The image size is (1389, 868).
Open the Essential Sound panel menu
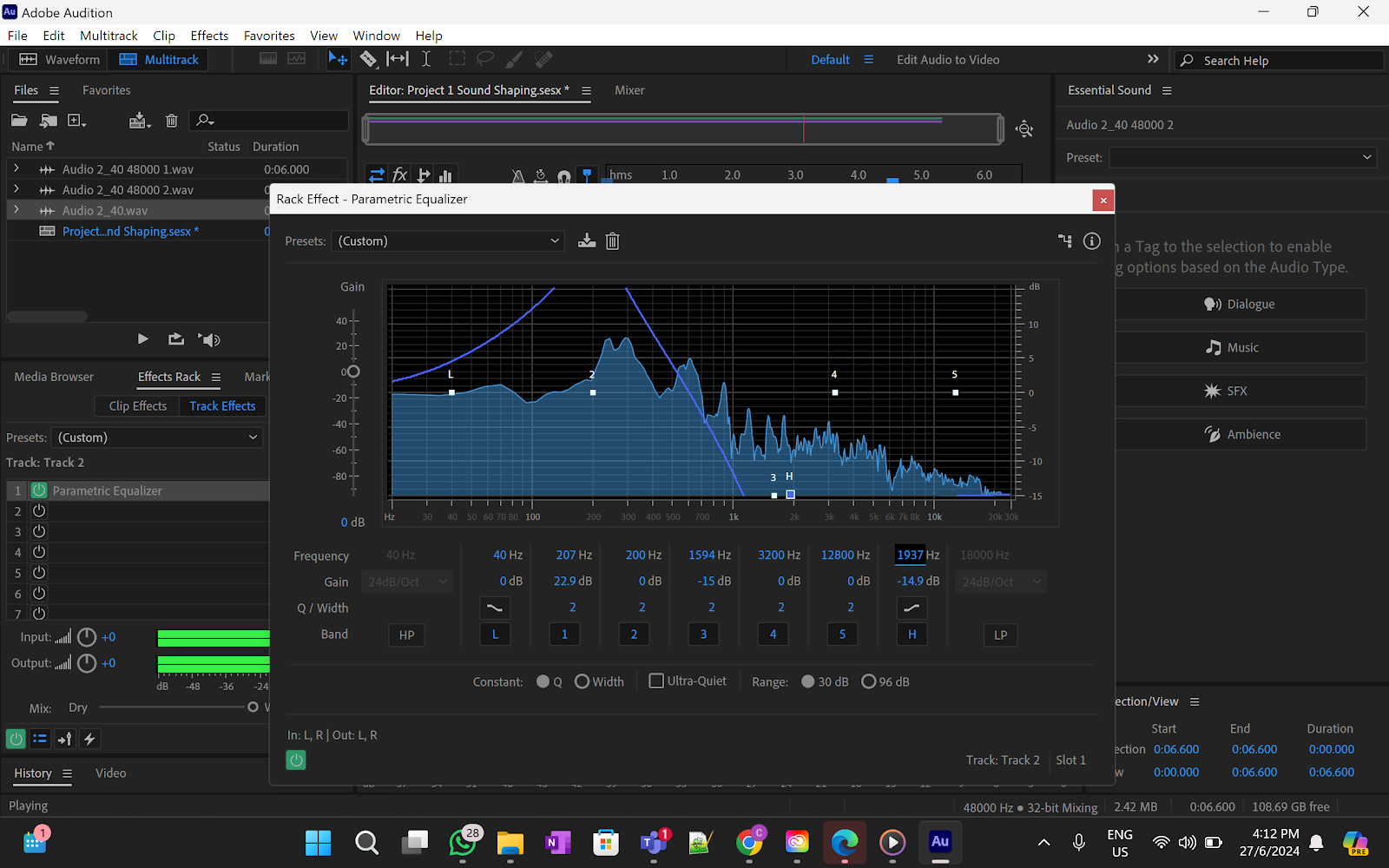coord(1167,90)
